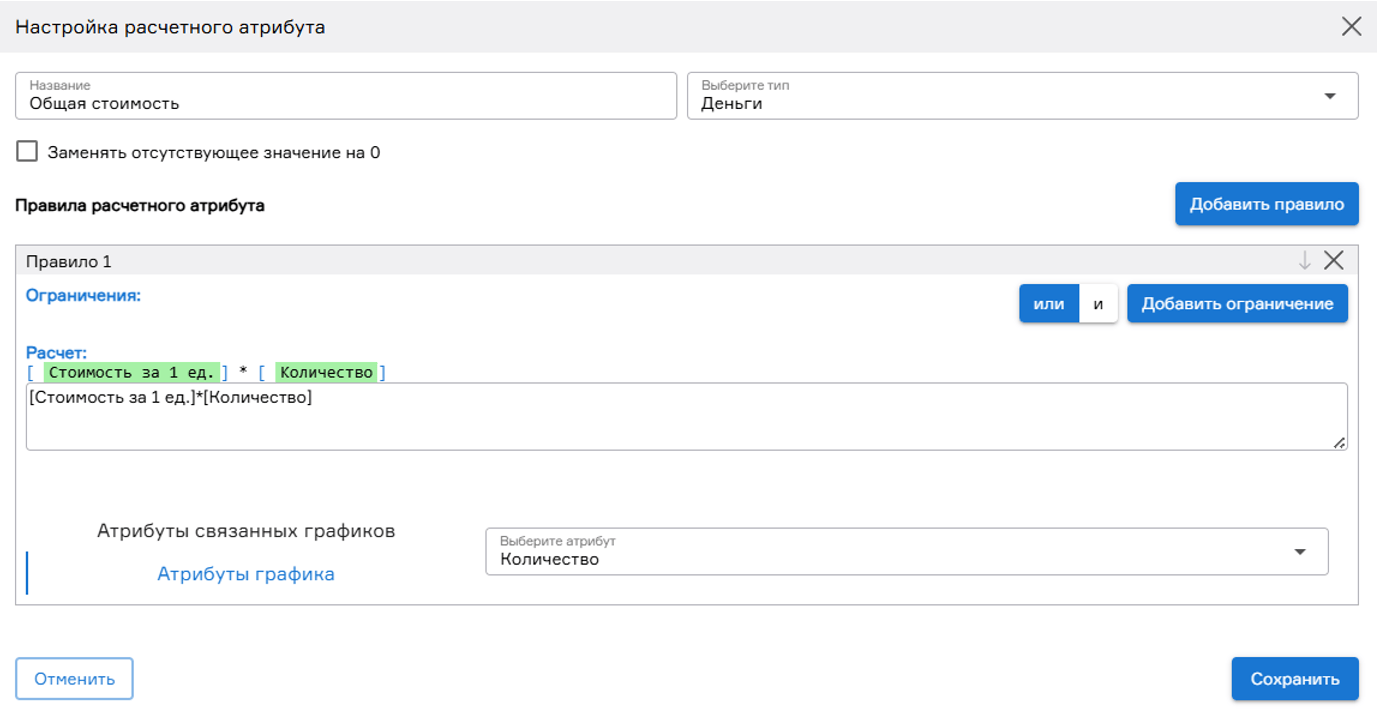Click the formula textarea resize handle

[1339, 442]
